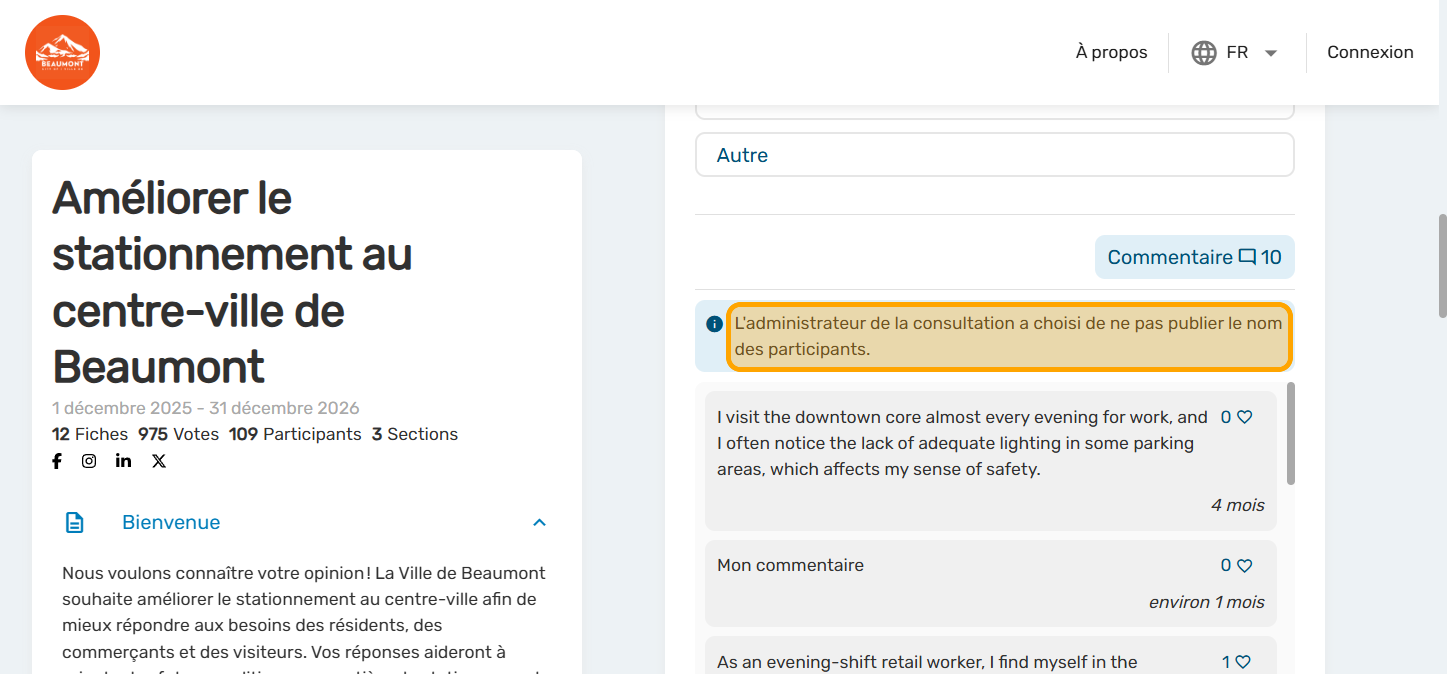The width and height of the screenshot is (1447, 674).
Task: Click the Beaumont logo
Action: 62,52
